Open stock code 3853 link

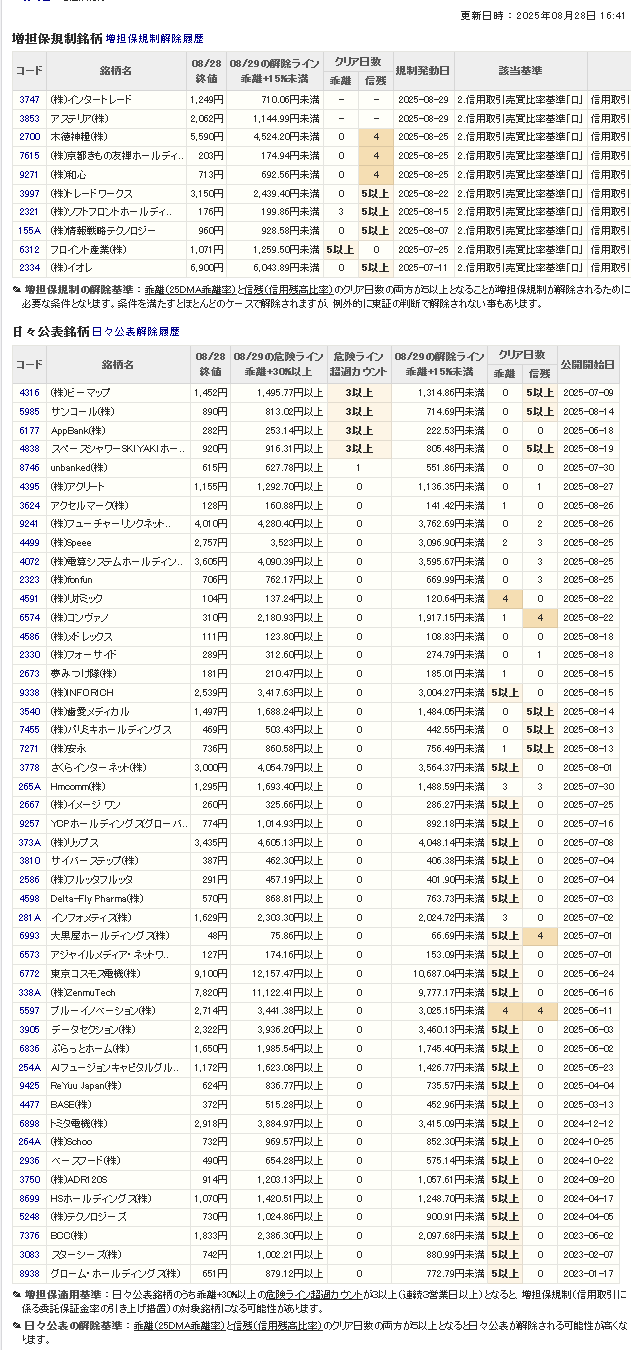(29, 118)
